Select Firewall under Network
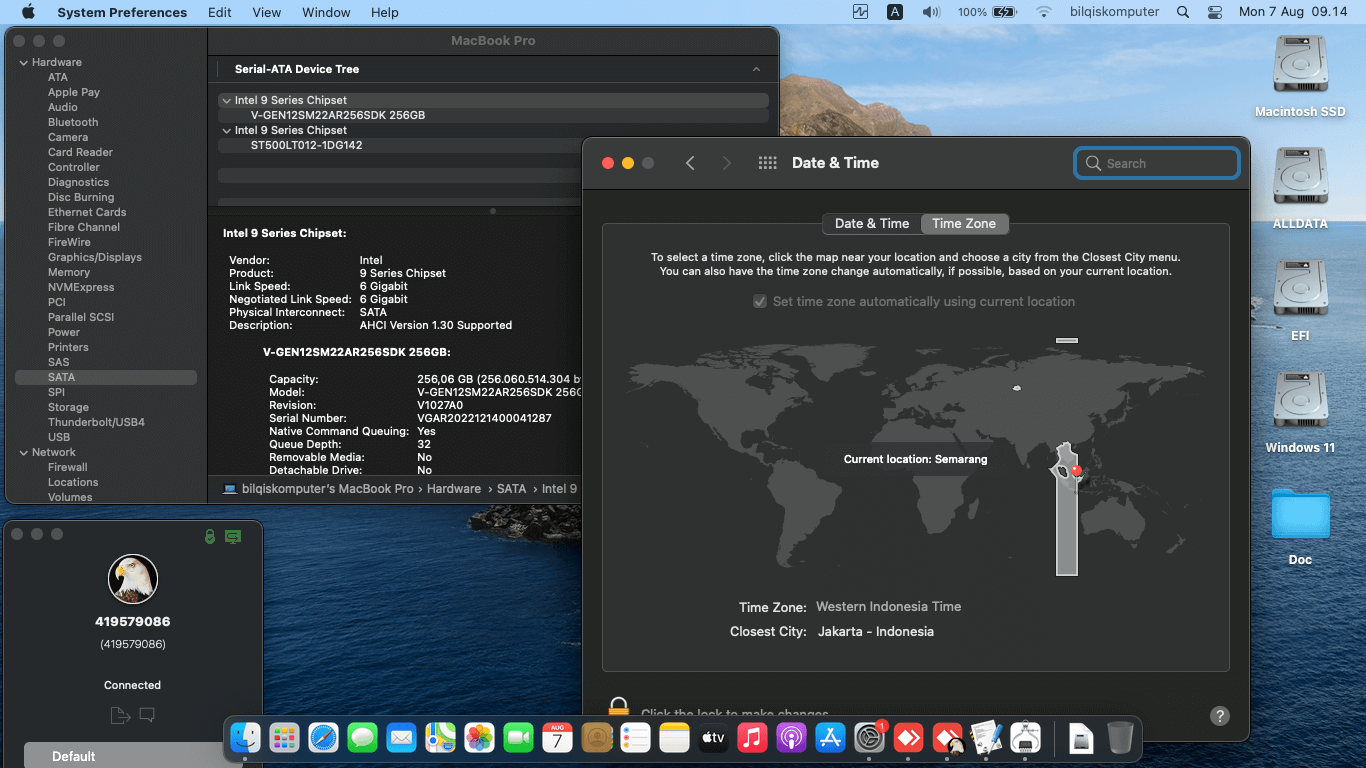Screen dimensions: 1366x768 (x=68, y=467)
